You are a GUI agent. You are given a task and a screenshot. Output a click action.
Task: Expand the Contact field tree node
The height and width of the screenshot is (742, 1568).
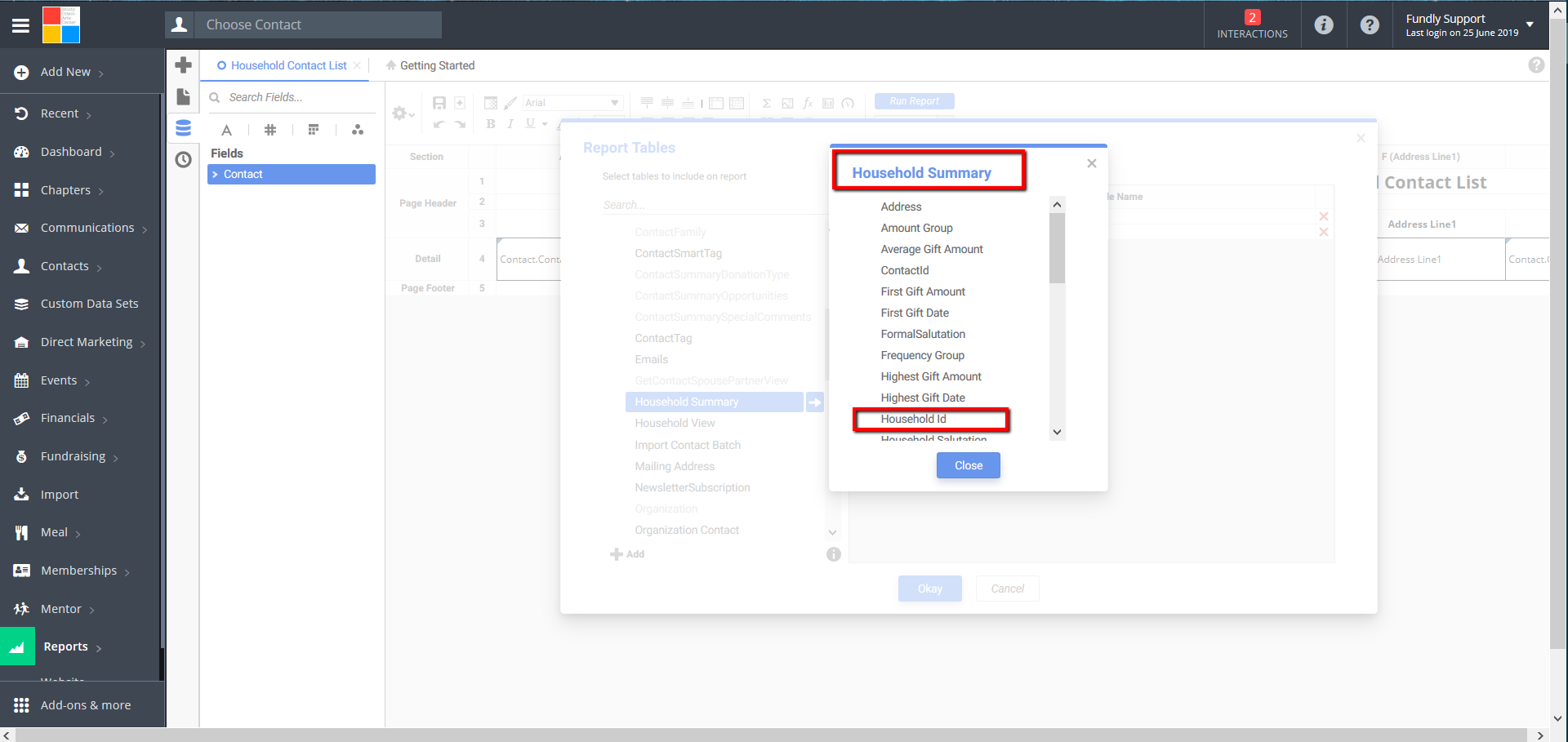[215, 175]
